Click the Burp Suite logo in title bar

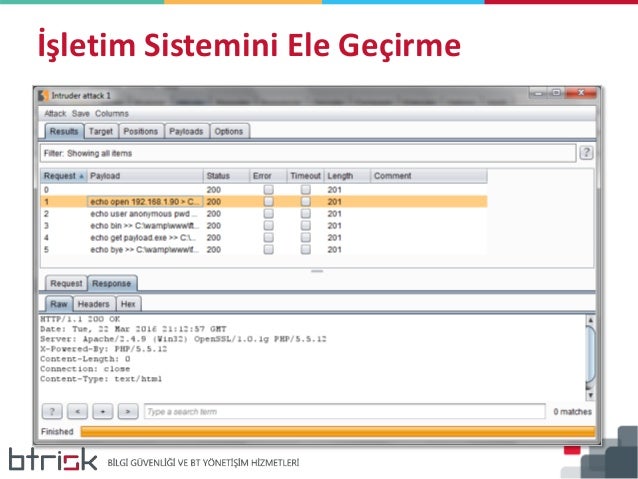[43, 96]
